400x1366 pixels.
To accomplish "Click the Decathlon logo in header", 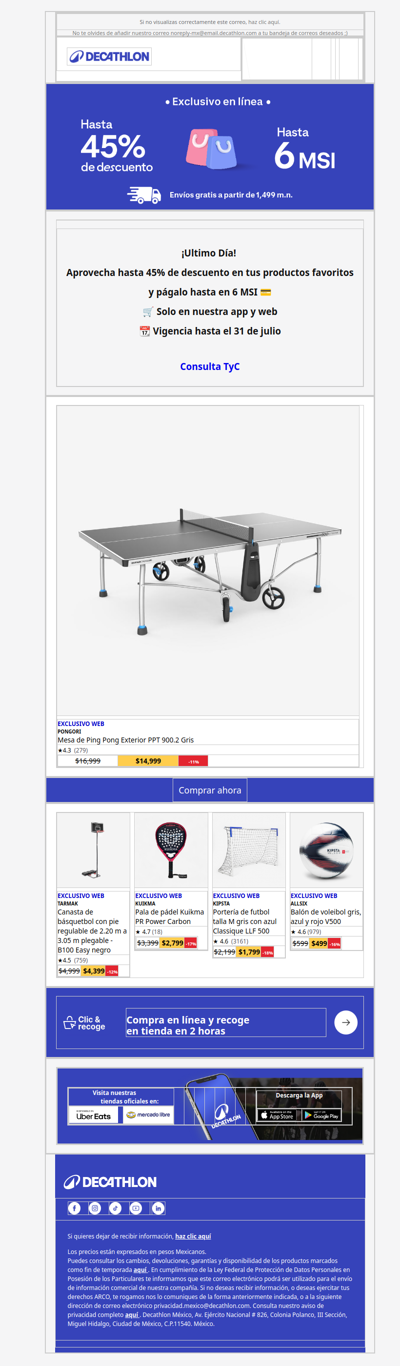I will click(x=109, y=57).
